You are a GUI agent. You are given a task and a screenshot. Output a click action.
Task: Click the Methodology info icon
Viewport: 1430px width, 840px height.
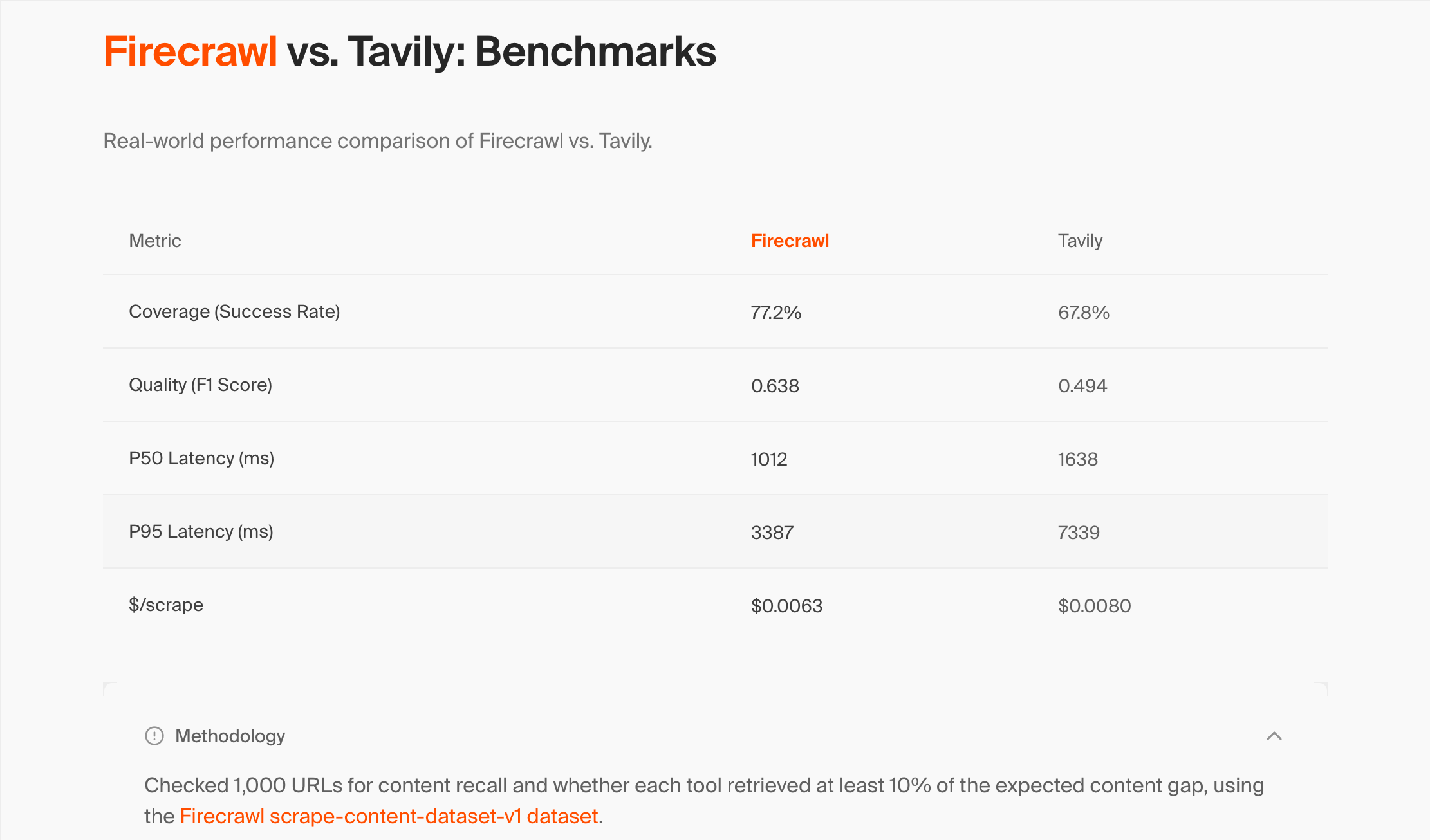point(154,736)
